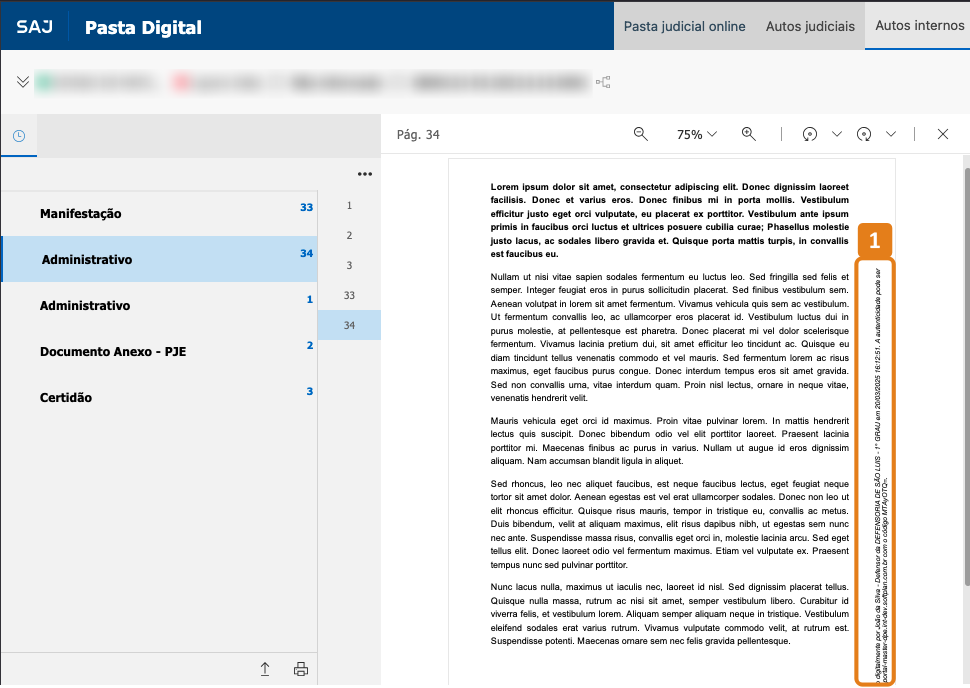The height and width of the screenshot is (688, 970).
Task: Switch to the Autos judiciais tab
Action: click(810, 27)
